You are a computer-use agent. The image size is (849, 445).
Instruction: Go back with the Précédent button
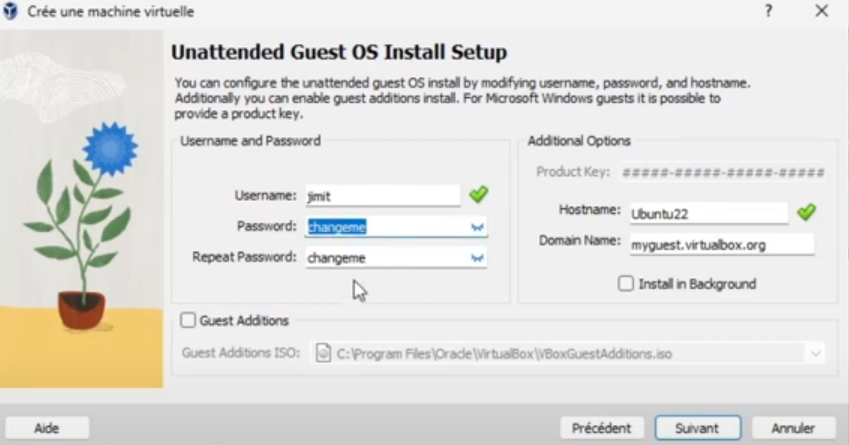[x=602, y=428]
